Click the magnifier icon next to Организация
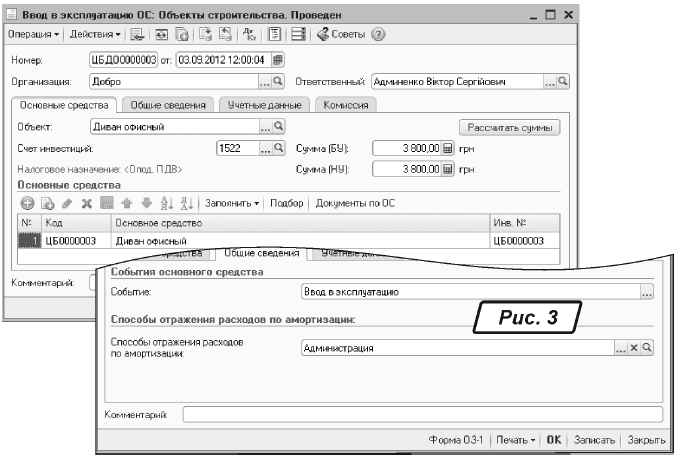Viewport: 675px width, 457px height. click(x=278, y=82)
